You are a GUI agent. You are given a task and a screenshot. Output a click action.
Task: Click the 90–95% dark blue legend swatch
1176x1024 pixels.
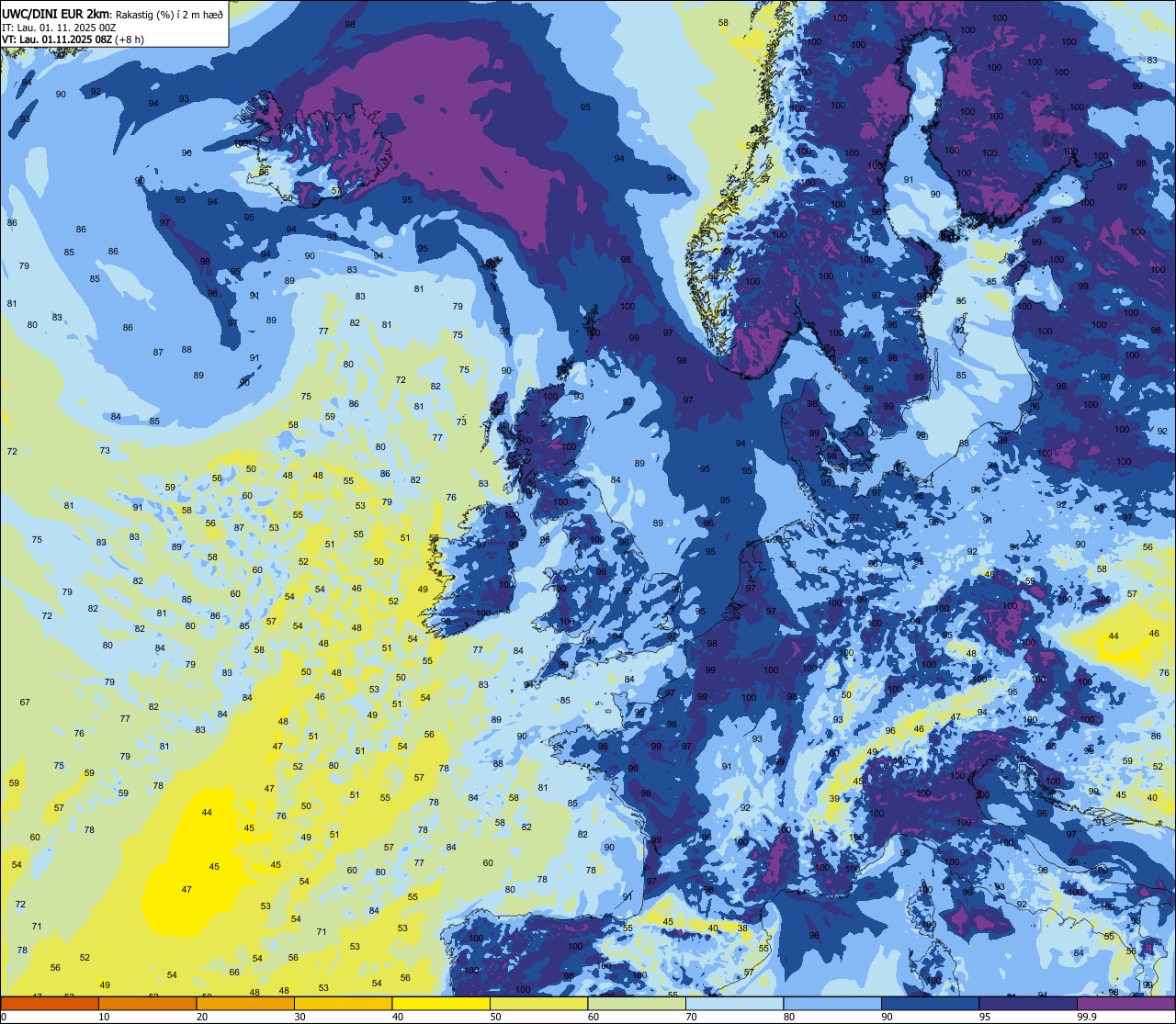coord(930,1003)
